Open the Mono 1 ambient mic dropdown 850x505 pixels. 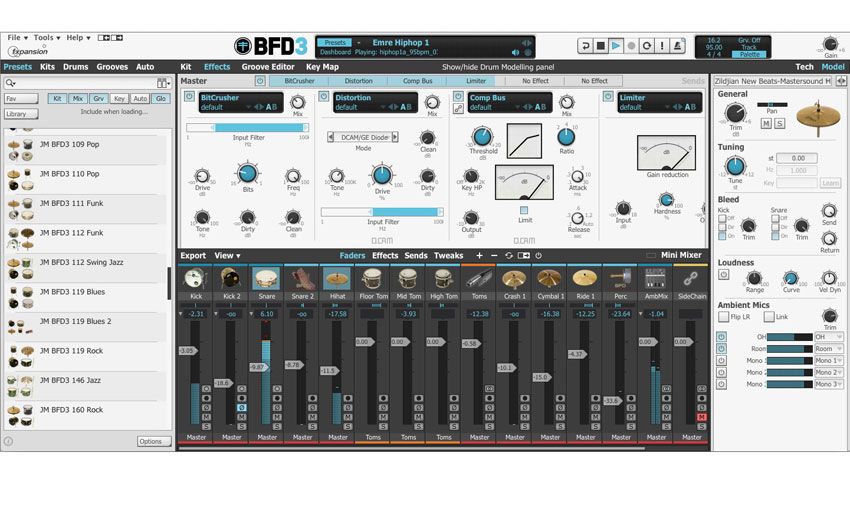[x=829, y=361]
